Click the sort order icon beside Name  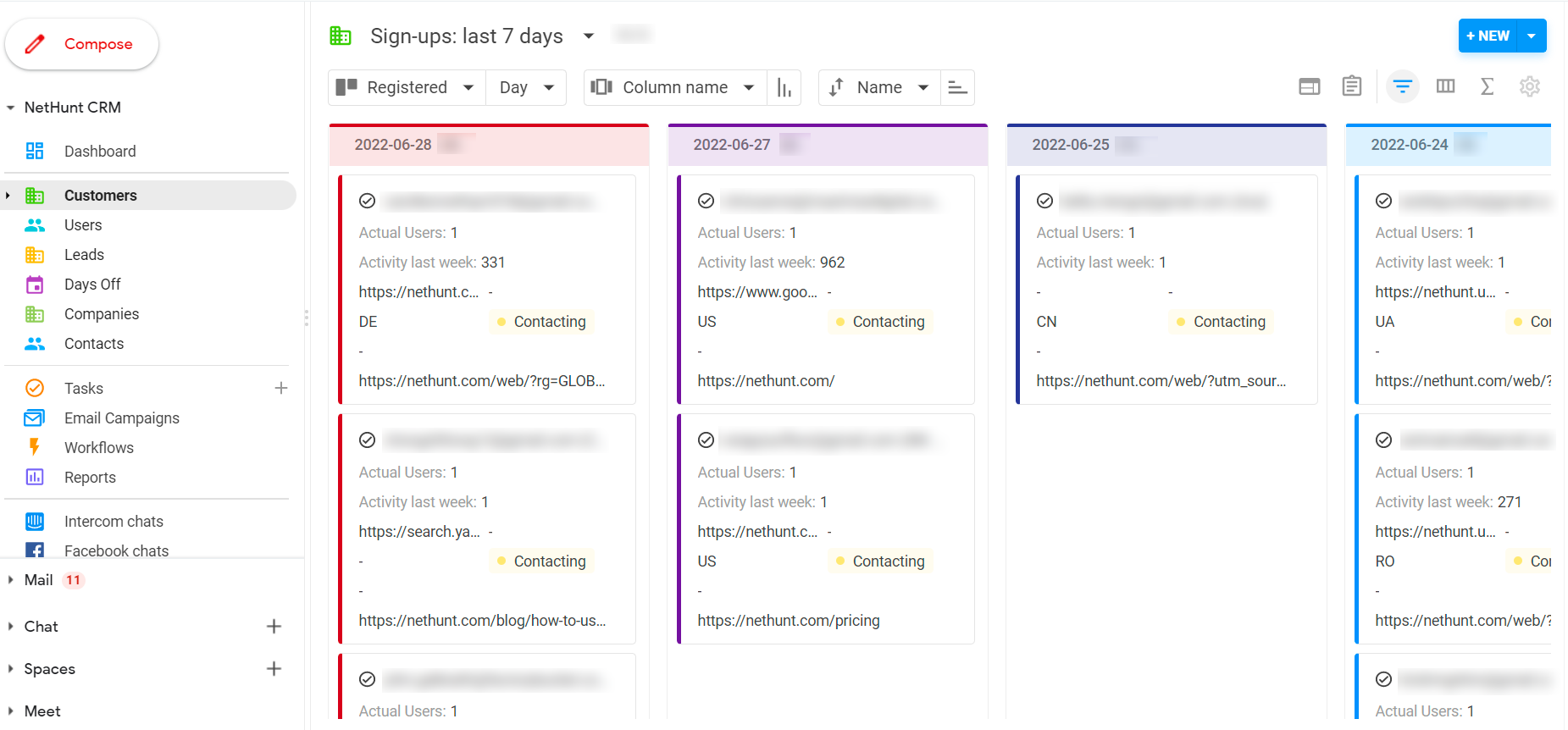coord(957,88)
